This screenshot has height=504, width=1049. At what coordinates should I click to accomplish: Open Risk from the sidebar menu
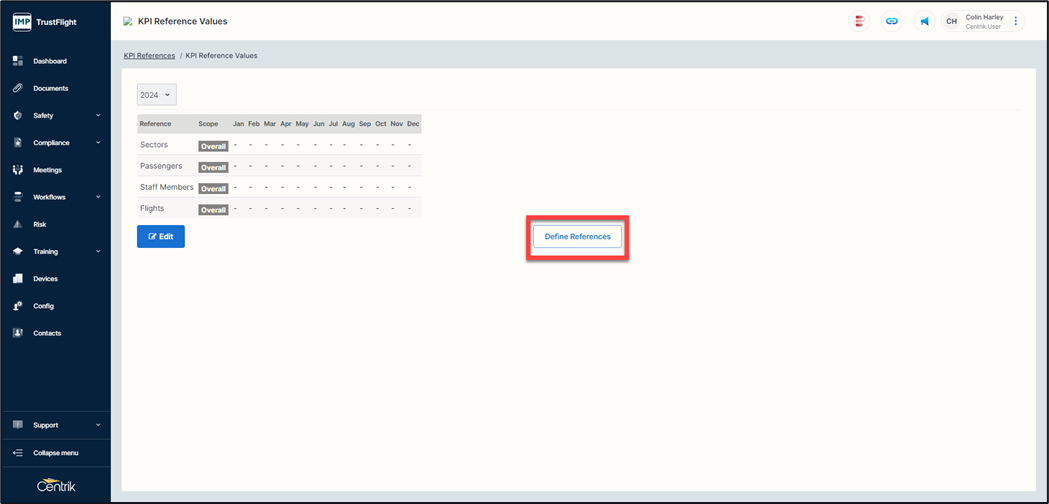(40, 224)
